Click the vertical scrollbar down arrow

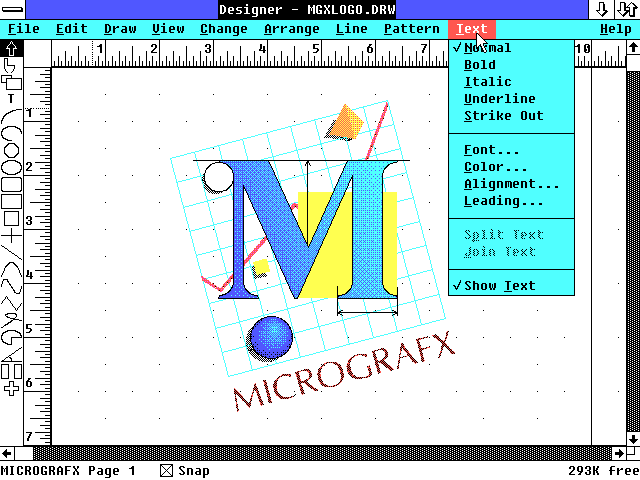[x=633, y=439]
